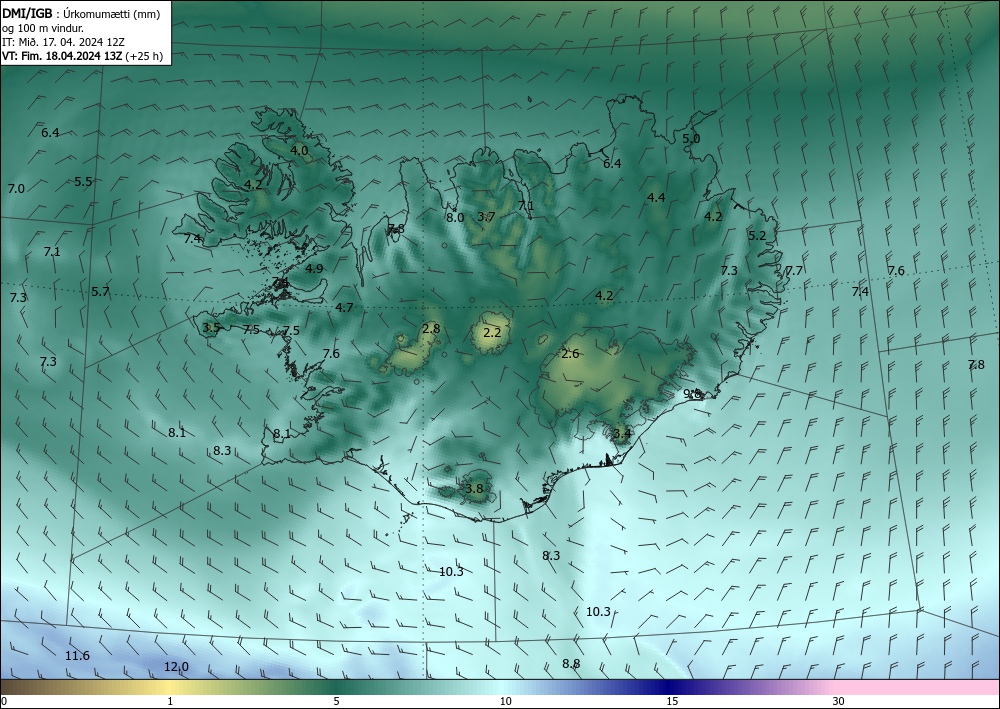This screenshot has height=709, width=1000.
Task: Click initial time 'IT: Mið. 17. 04. 2024 12Z'
Action: point(63,41)
